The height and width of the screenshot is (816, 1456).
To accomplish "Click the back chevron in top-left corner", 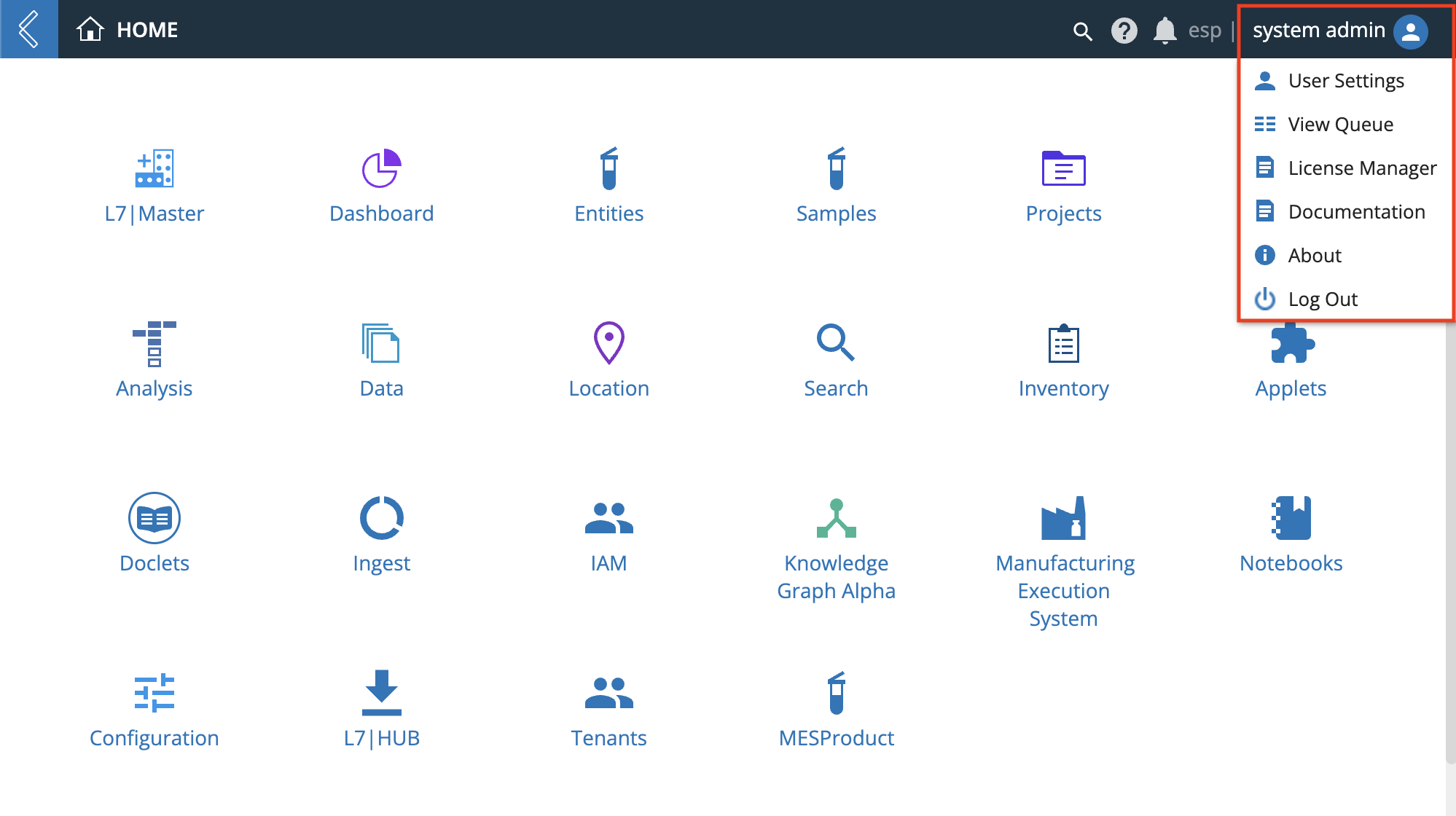I will point(29,29).
